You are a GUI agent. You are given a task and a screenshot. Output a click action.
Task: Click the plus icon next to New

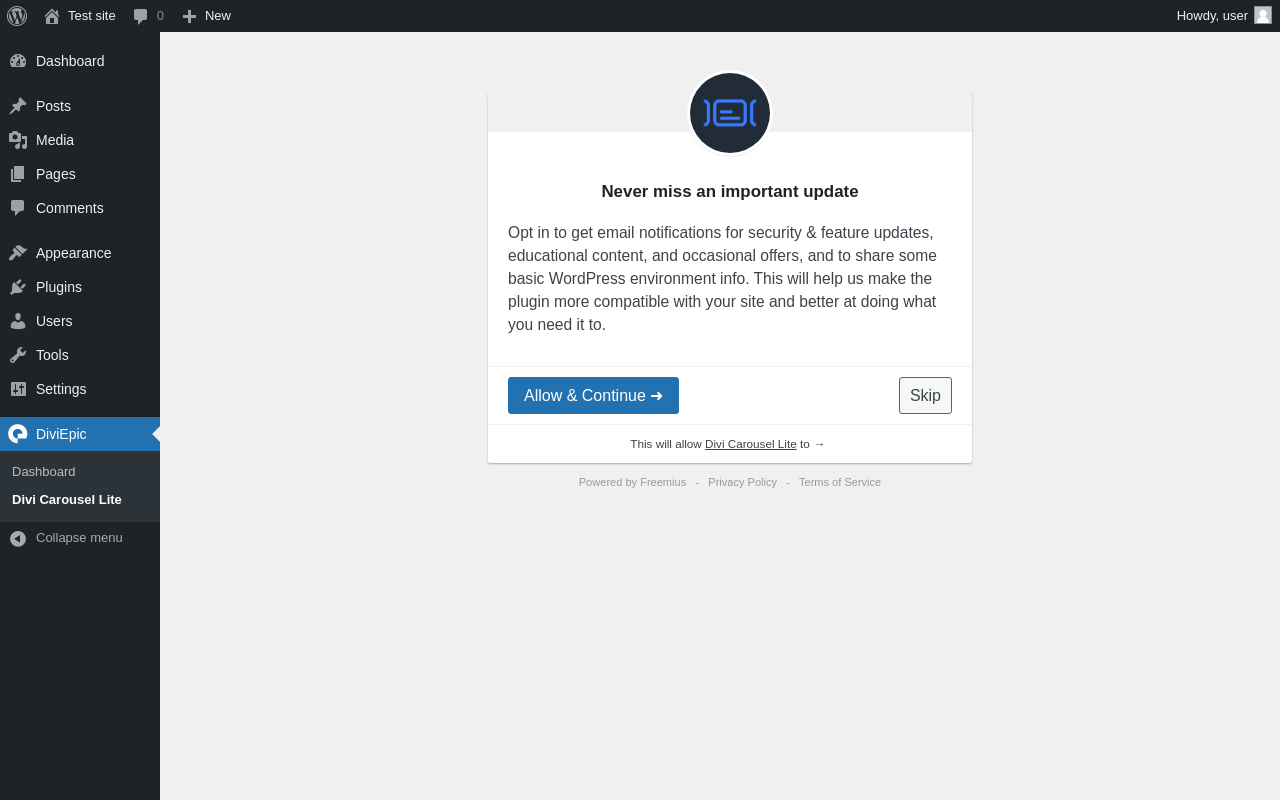[x=189, y=16]
